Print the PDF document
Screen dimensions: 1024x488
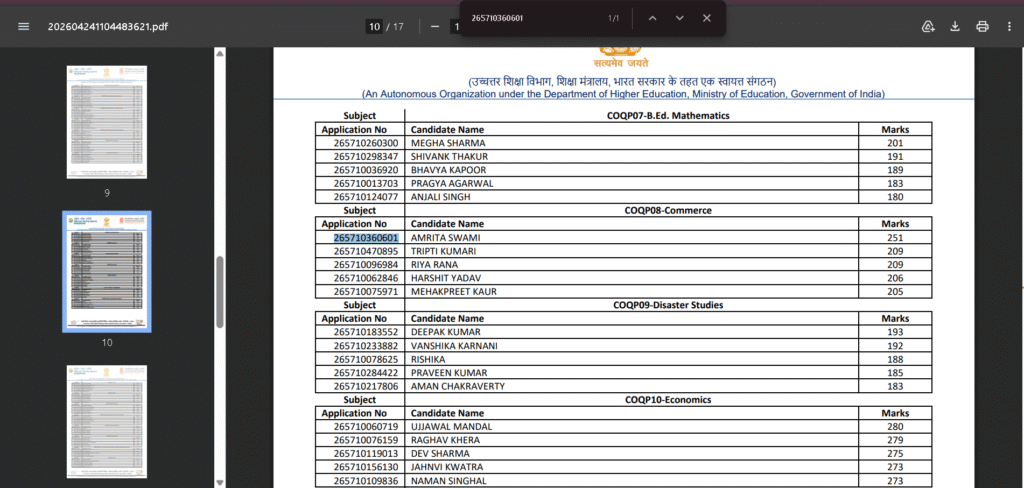[x=982, y=26]
